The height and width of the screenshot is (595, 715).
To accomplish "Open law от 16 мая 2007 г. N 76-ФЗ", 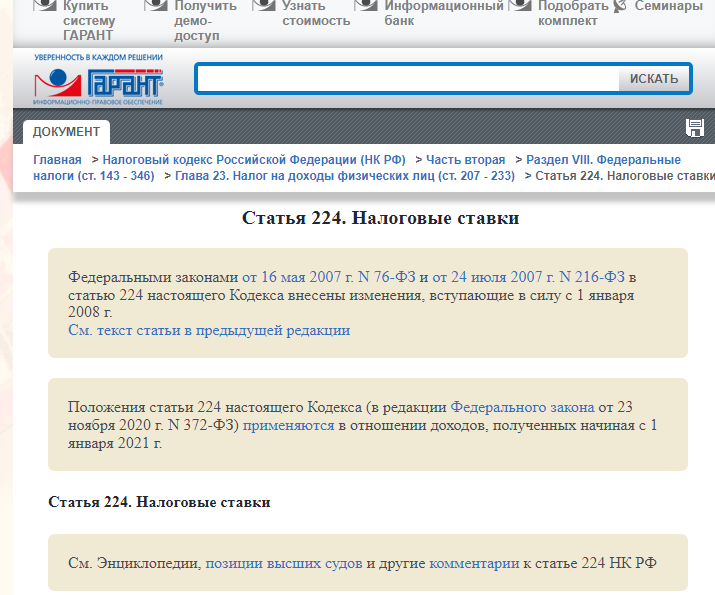I will click(x=329, y=277).
